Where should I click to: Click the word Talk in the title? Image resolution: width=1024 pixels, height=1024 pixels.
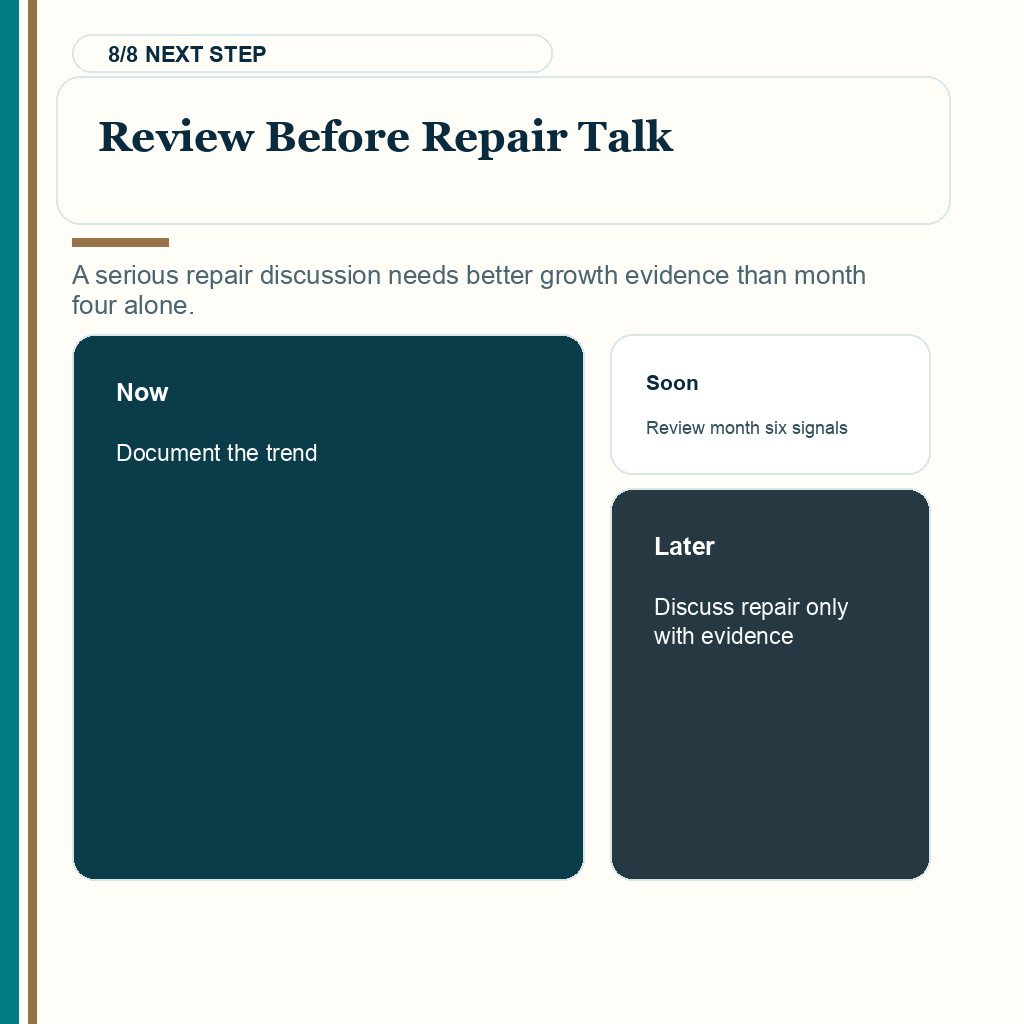click(625, 137)
